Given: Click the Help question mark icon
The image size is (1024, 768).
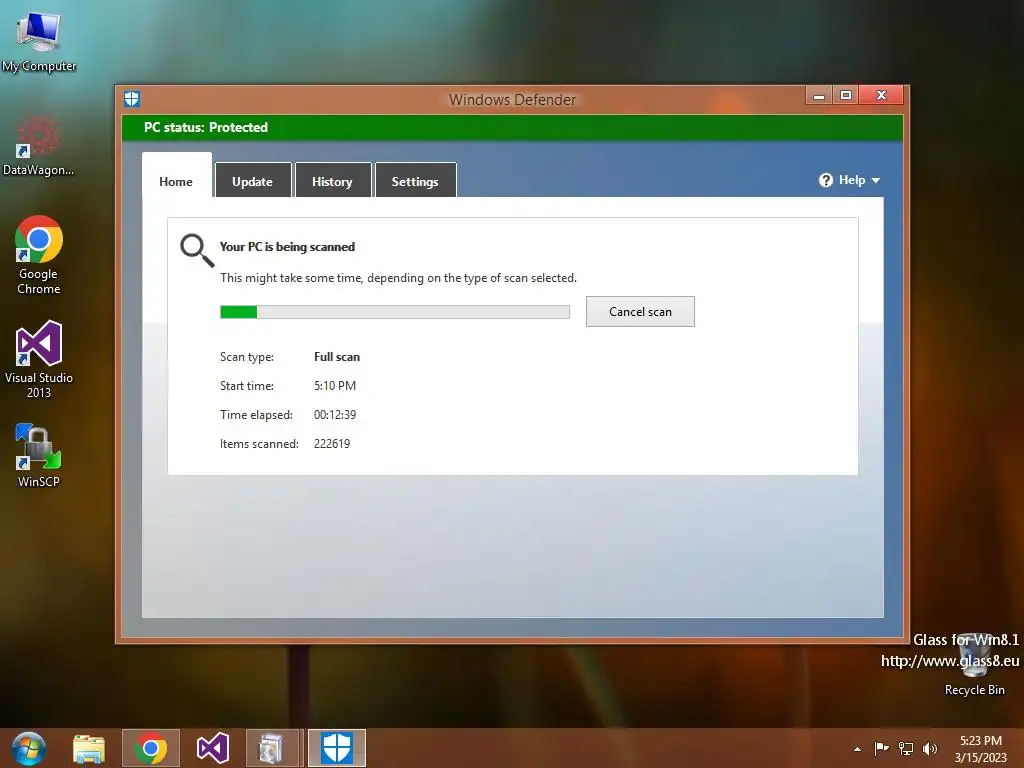Looking at the screenshot, I should [x=825, y=180].
